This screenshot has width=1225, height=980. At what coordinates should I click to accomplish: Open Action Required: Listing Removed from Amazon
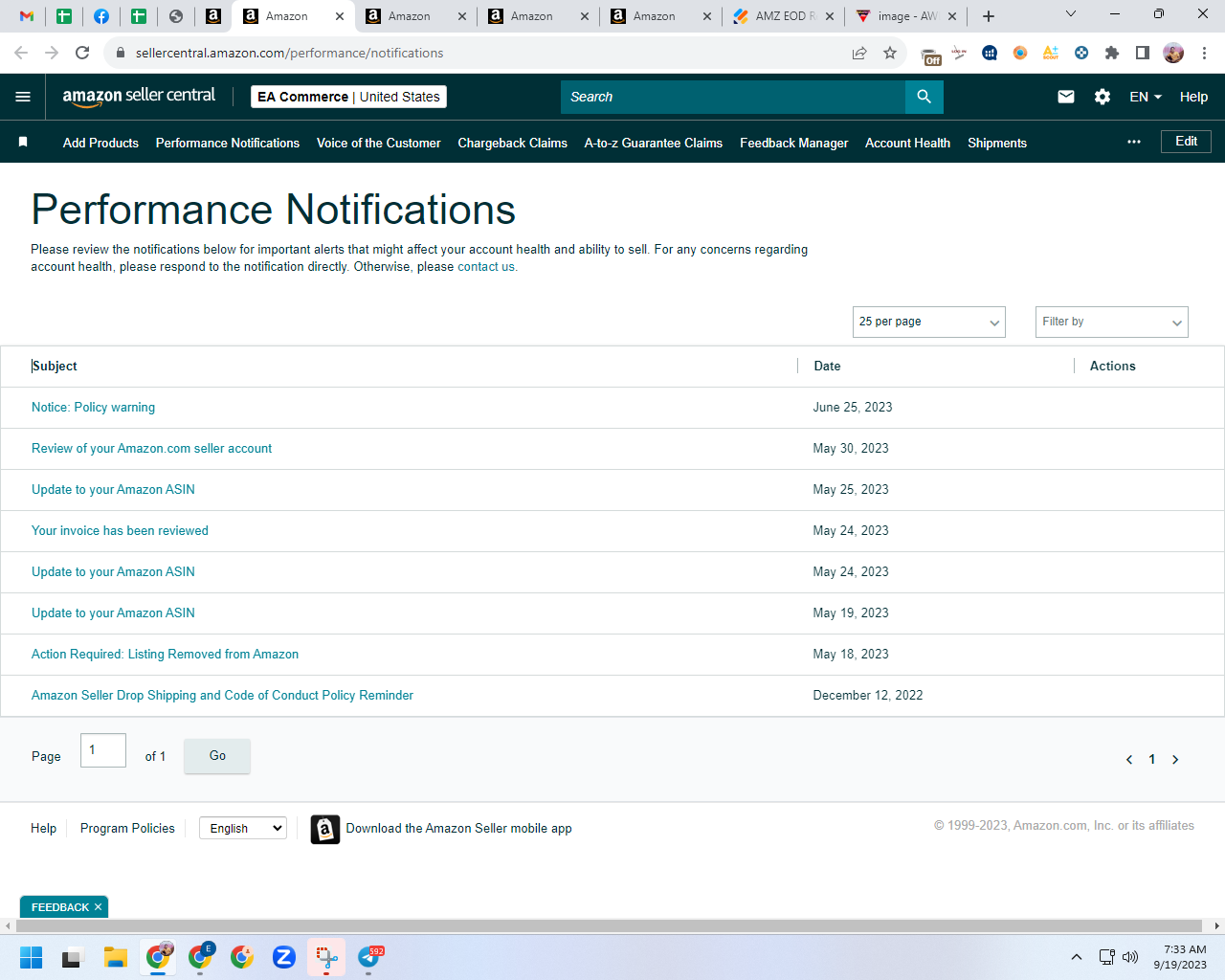click(x=165, y=655)
